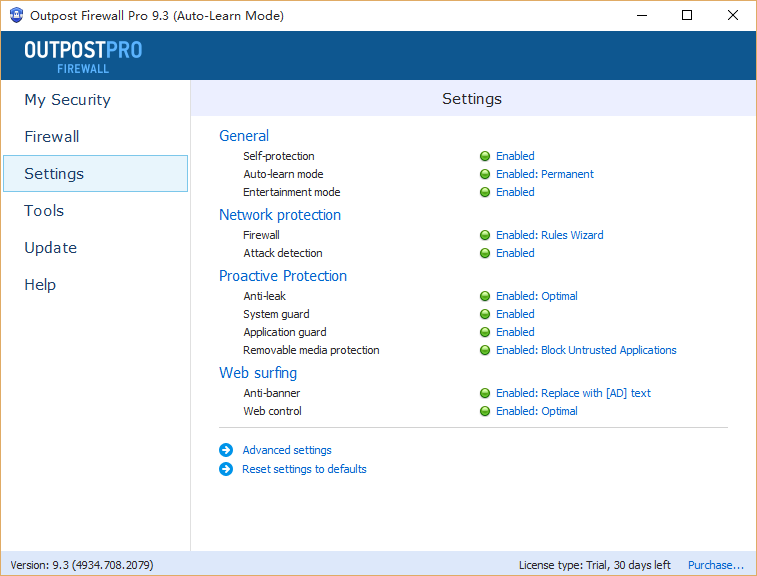Click the blue arrow icon beside Advanced settings
The height and width of the screenshot is (576, 757).
(226, 450)
